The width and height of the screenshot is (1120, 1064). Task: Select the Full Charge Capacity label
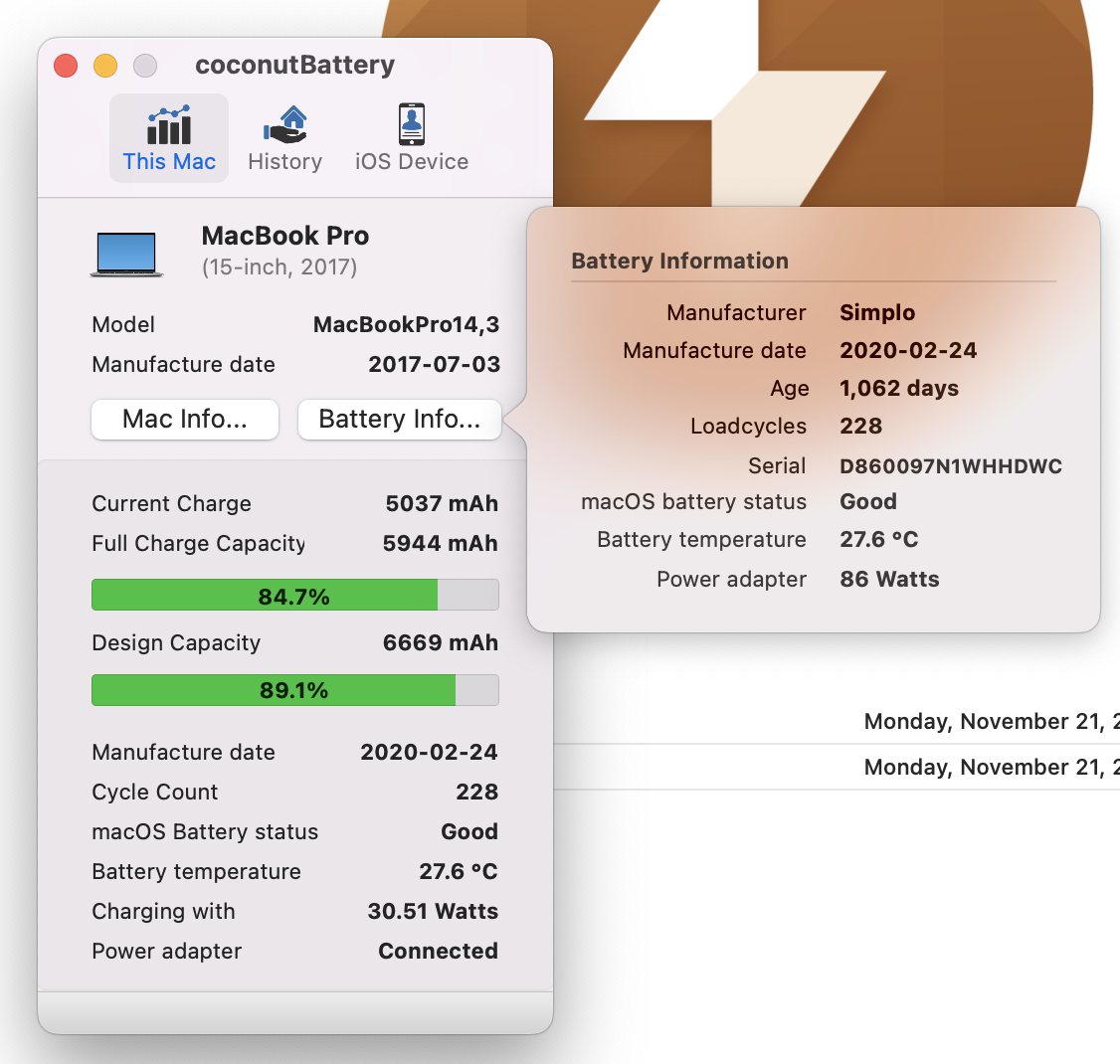click(199, 544)
